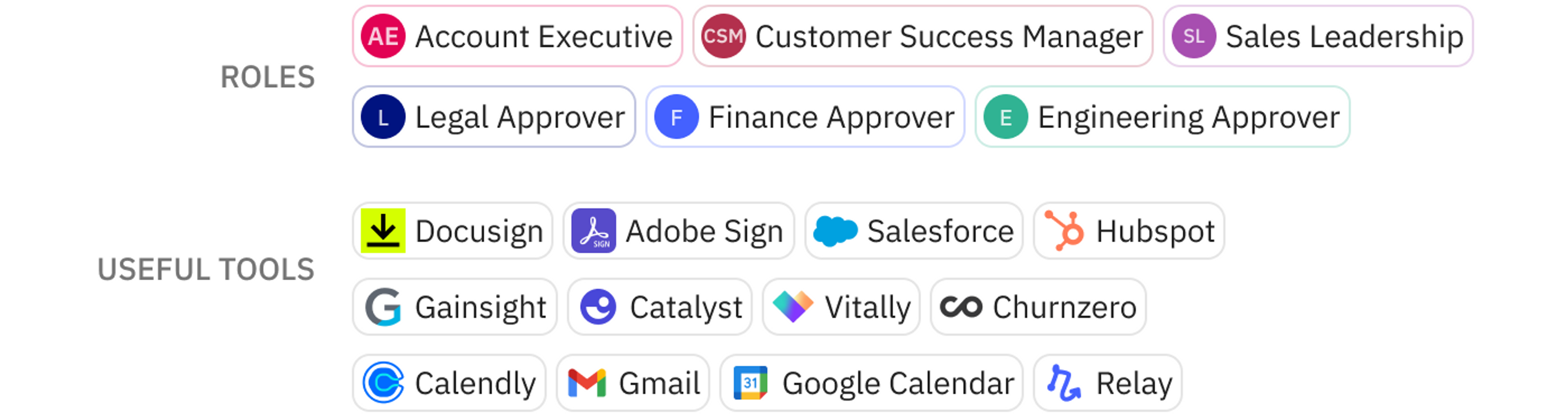Choose the Engineering Approver role
The image size is (1568, 416).
coord(1162,117)
